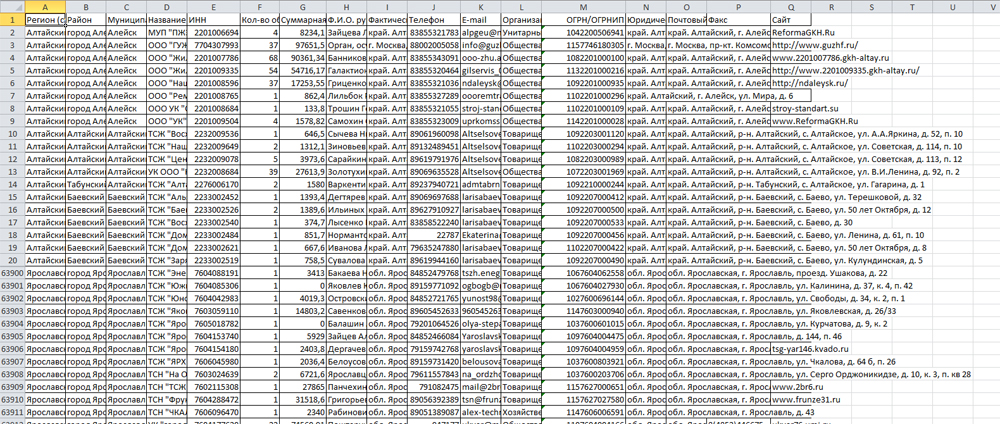Select the 'Регион' header cell
Image resolution: width=1000 pixels, height=424 pixels.
[42, 19]
